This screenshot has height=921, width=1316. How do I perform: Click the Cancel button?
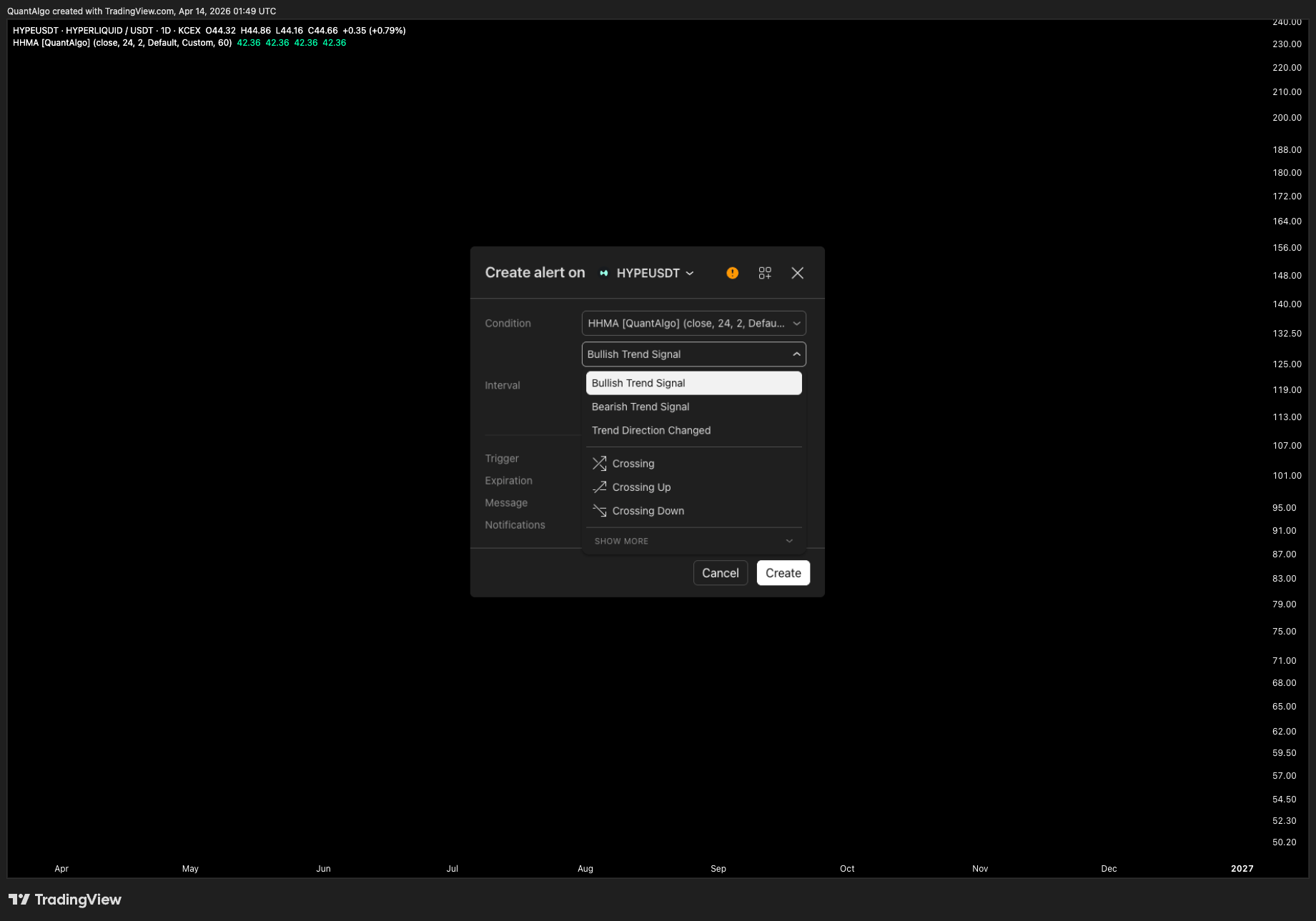[x=721, y=573]
